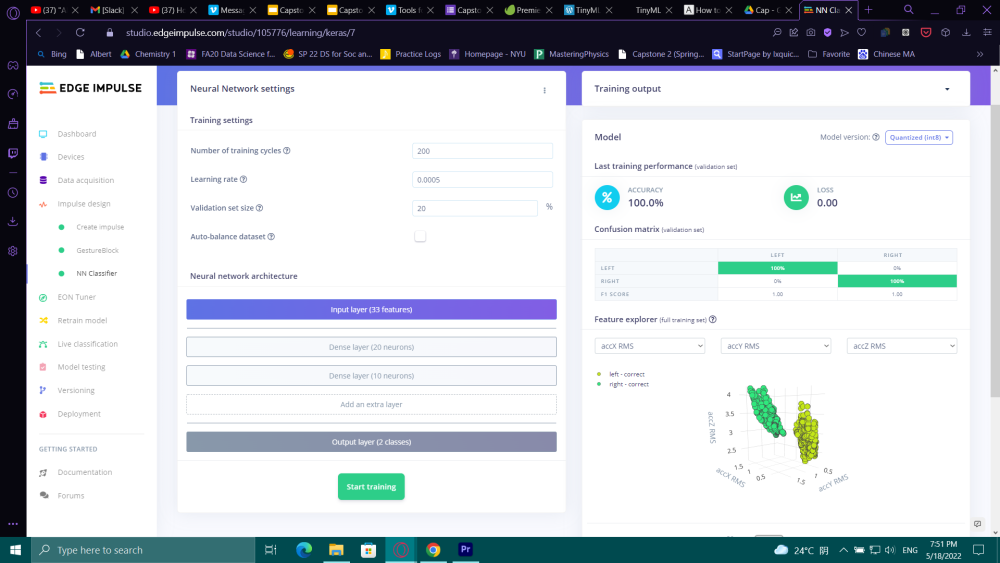Open the Model version Quantized (int8) dropdown
The width and height of the screenshot is (1000, 563).
point(918,138)
